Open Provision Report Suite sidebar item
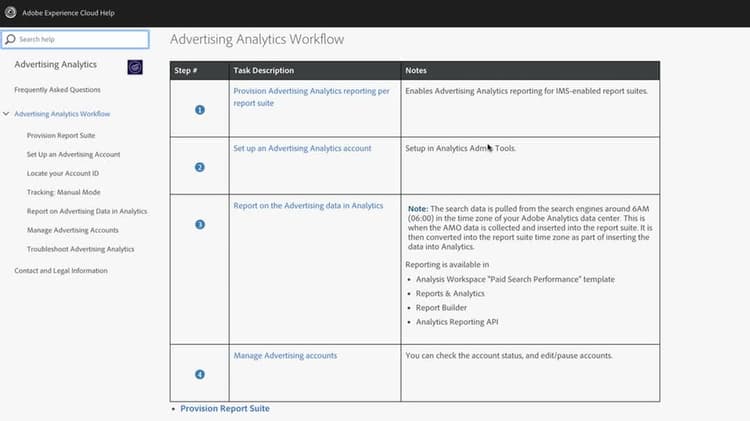The width and height of the screenshot is (750, 421). tap(61, 135)
